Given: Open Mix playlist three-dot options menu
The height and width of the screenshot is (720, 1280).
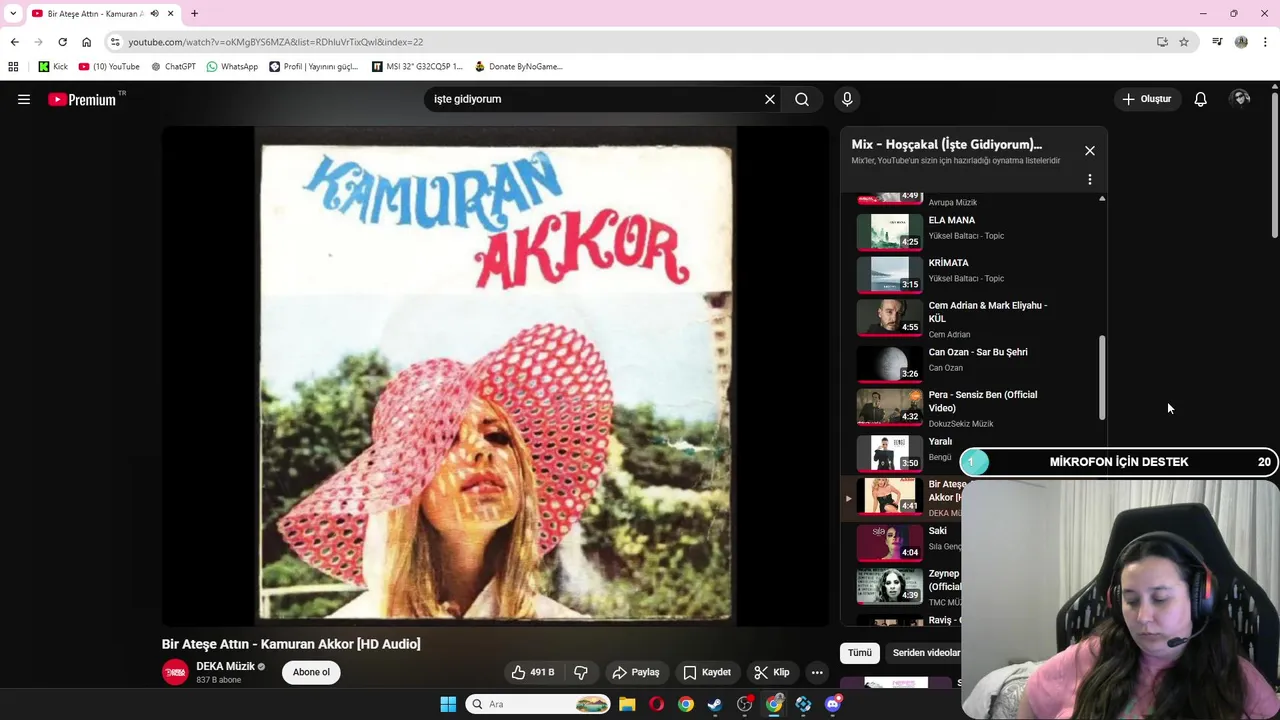Looking at the screenshot, I should tap(1090, 180).
